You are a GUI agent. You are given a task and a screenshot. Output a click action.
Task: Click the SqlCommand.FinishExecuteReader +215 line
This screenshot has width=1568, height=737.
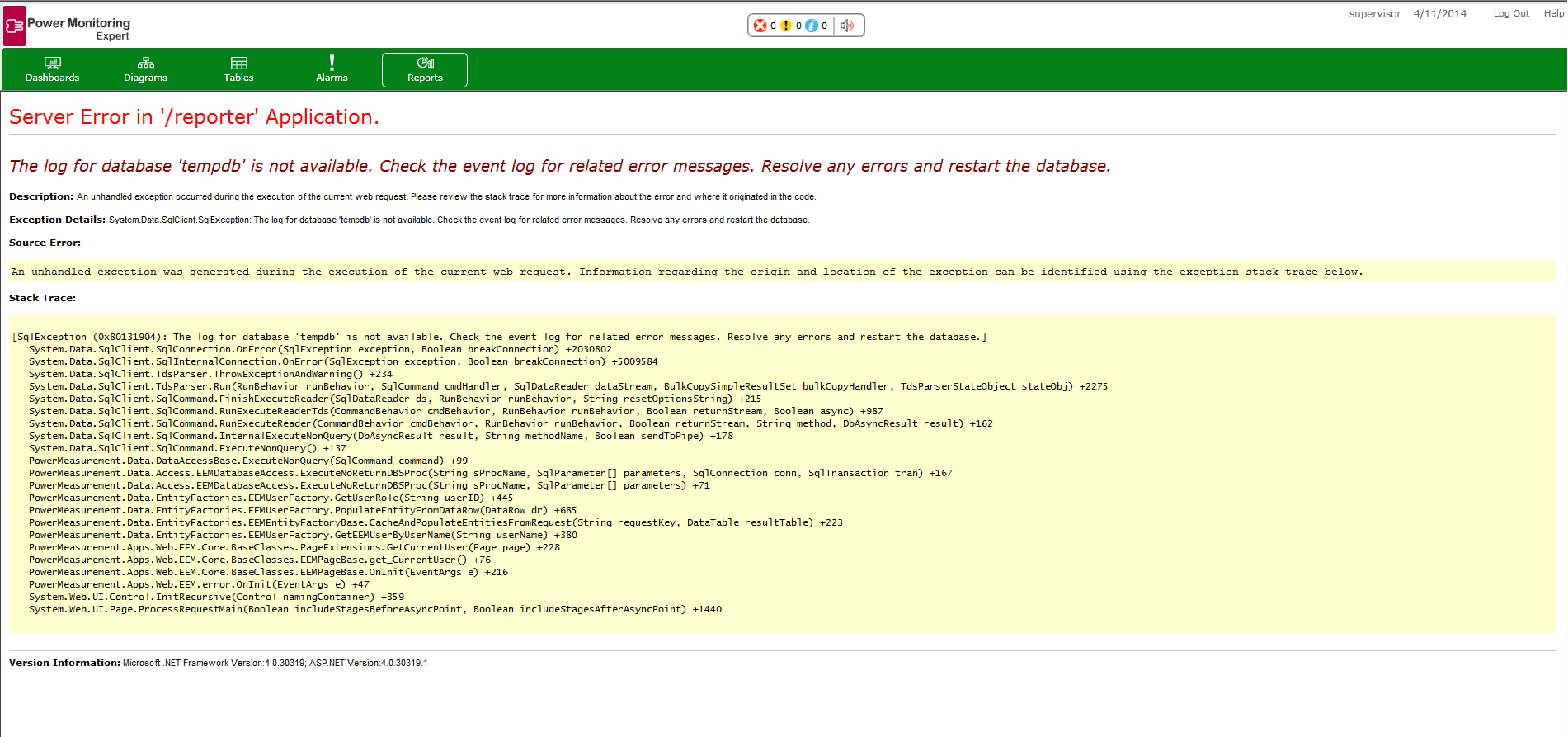395,399
